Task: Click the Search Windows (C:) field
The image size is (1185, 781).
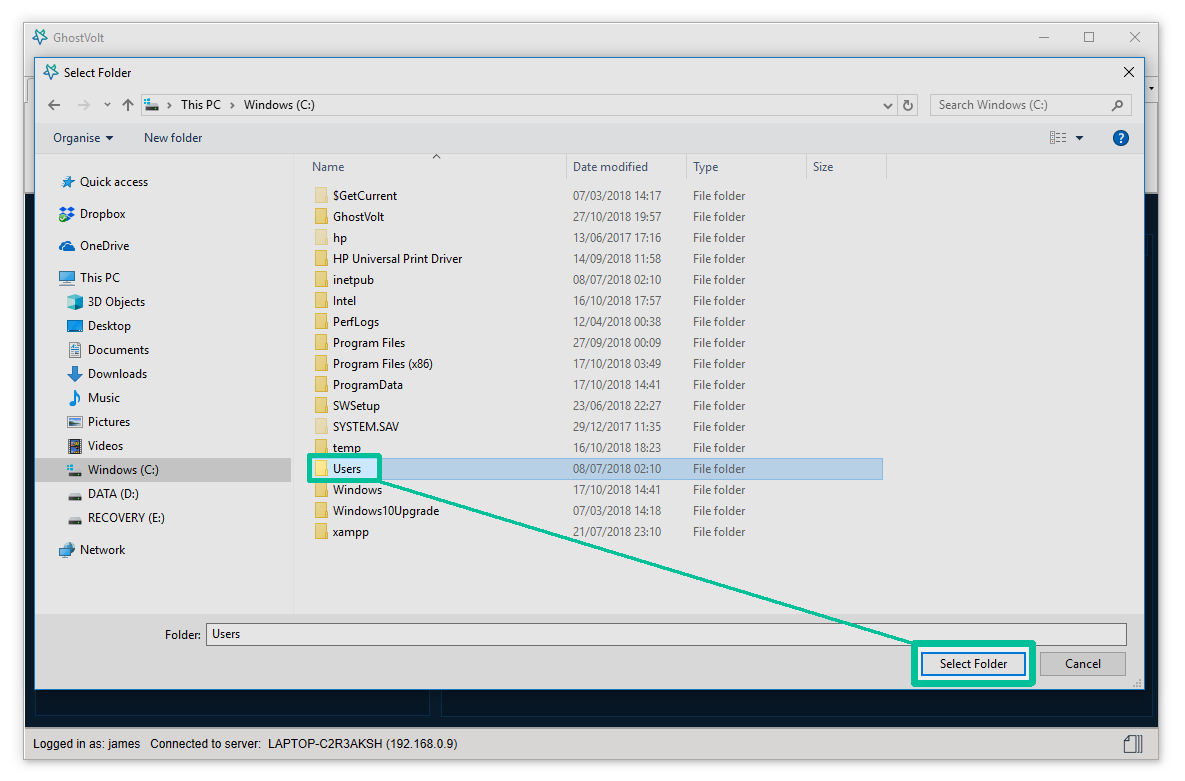Action: tap(1020, 105)
